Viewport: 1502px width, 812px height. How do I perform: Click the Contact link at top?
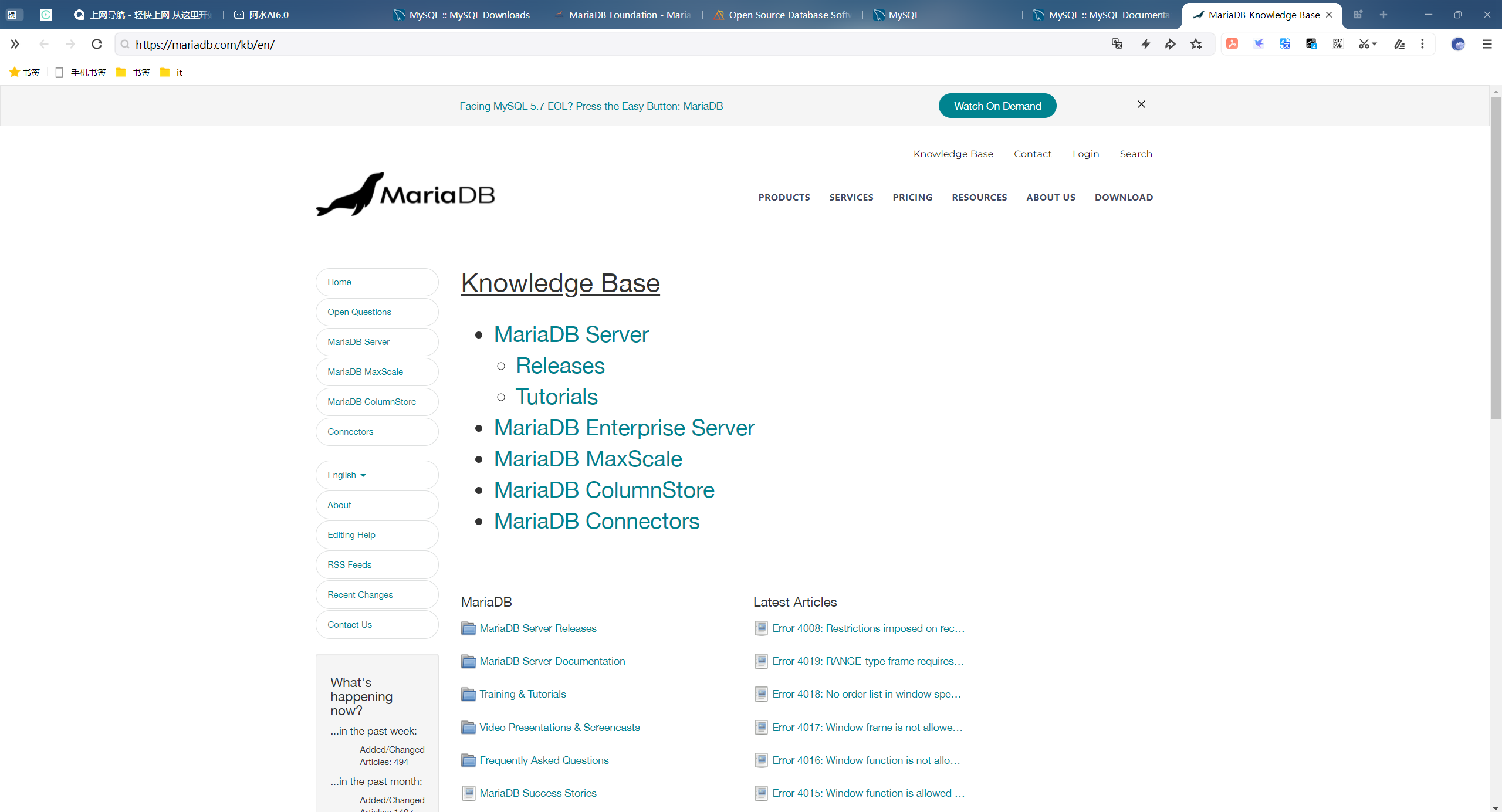[1033, 154]
